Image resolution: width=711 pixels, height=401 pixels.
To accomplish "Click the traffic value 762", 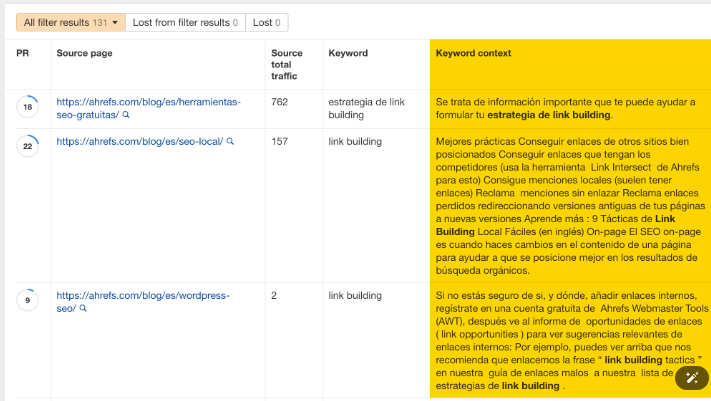I will coord(281,101).
